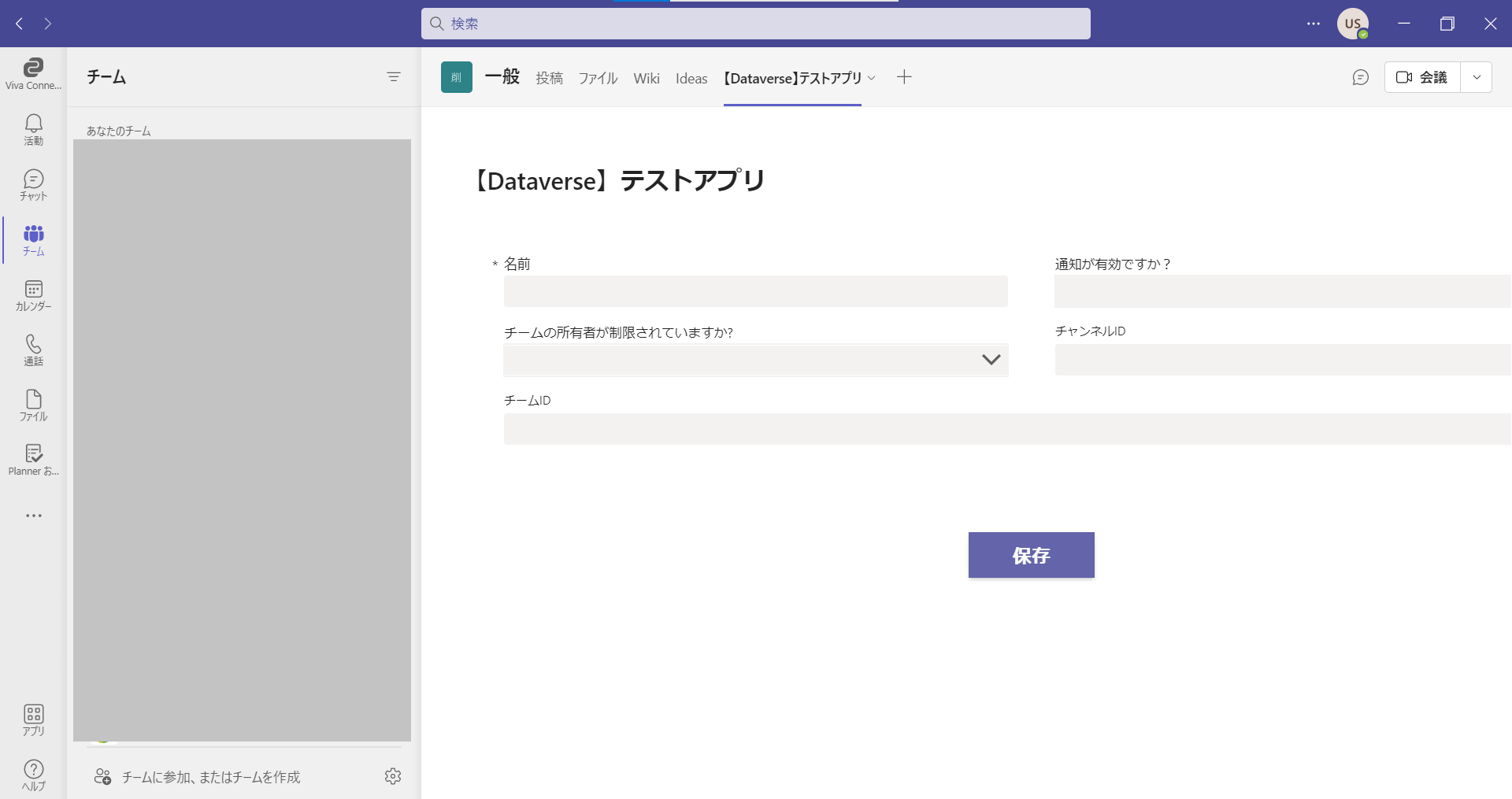Click the purple 保存 save button
1512x799 pixels.
pos(1031,555)
